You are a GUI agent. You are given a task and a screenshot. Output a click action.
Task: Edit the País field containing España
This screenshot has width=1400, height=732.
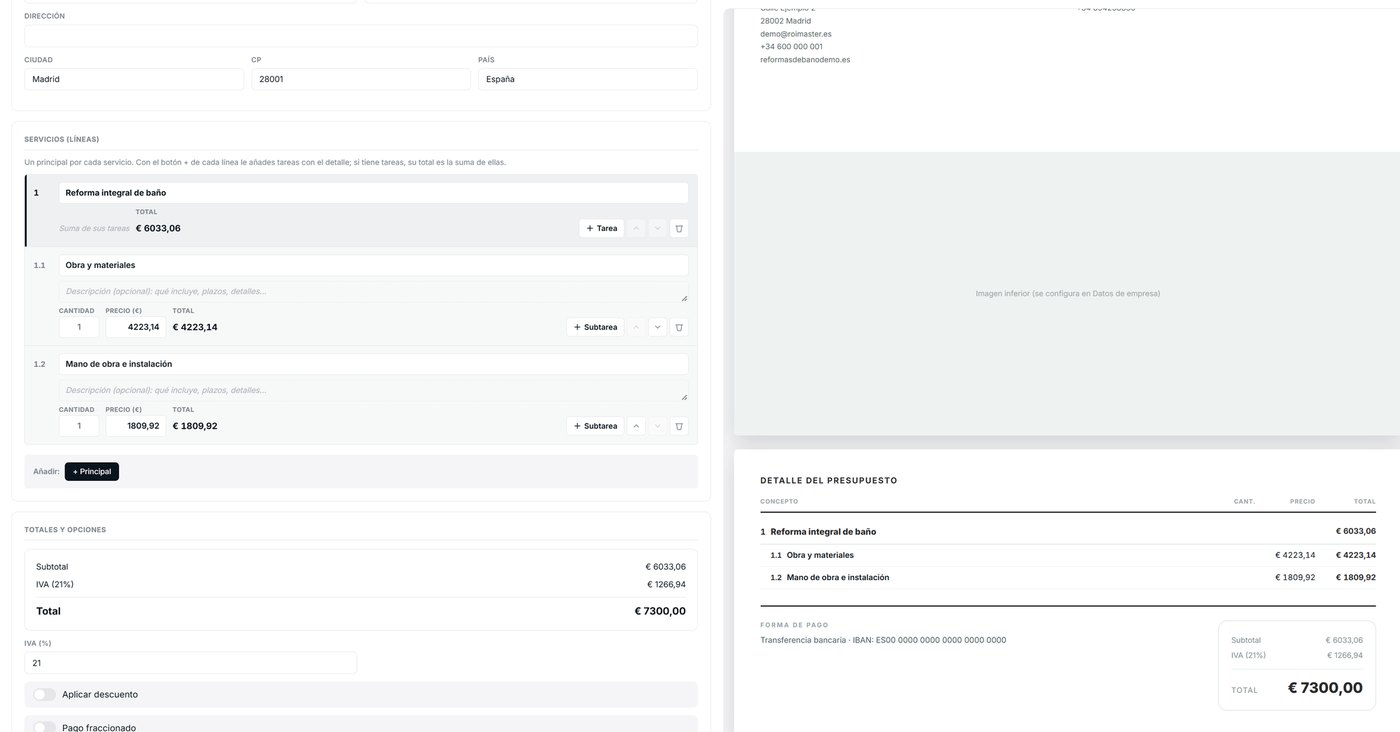click(588, 79)
